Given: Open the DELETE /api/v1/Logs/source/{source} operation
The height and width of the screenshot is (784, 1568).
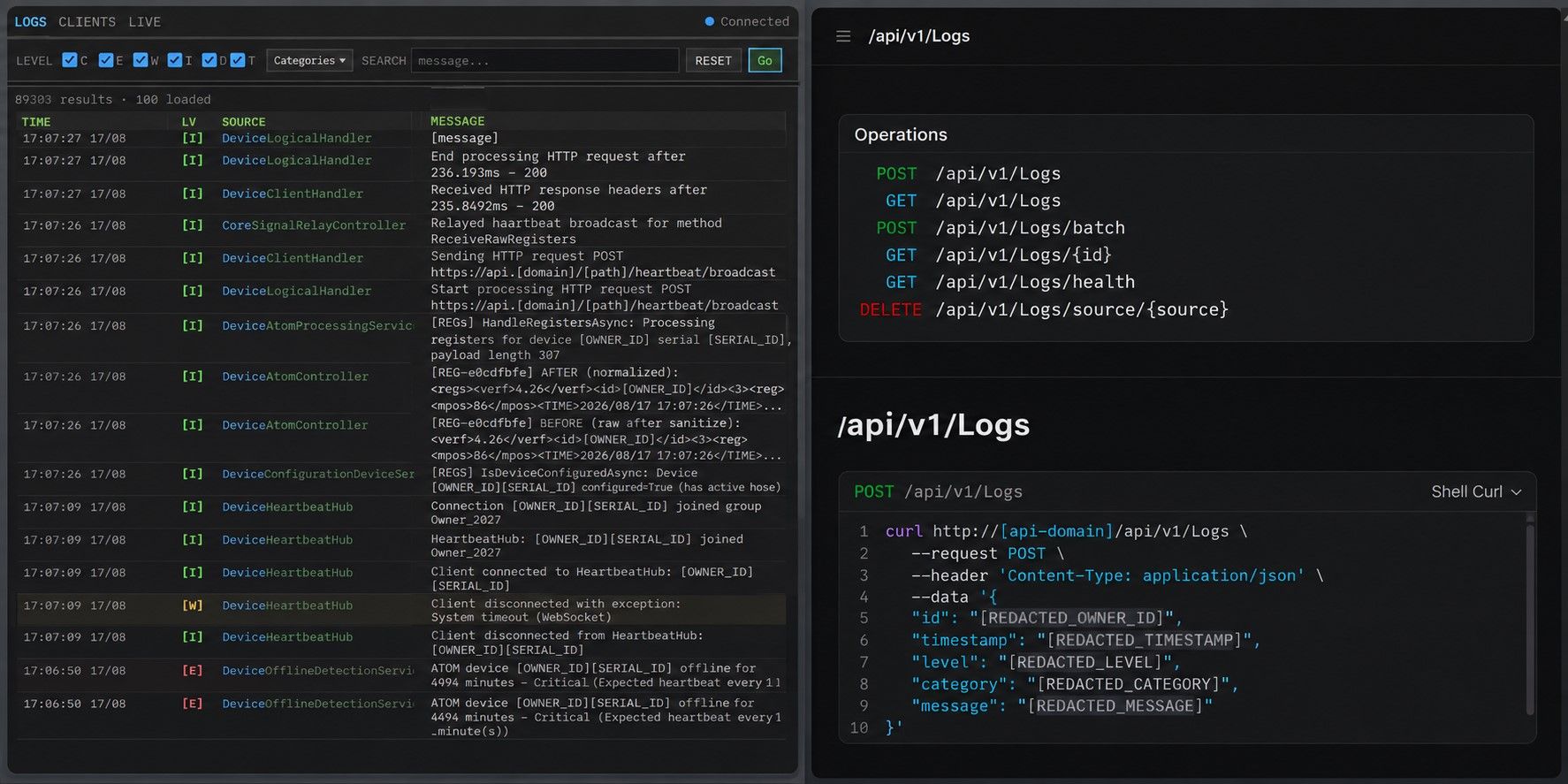Looking at the screenshot, I should [x=1044, y=309].
